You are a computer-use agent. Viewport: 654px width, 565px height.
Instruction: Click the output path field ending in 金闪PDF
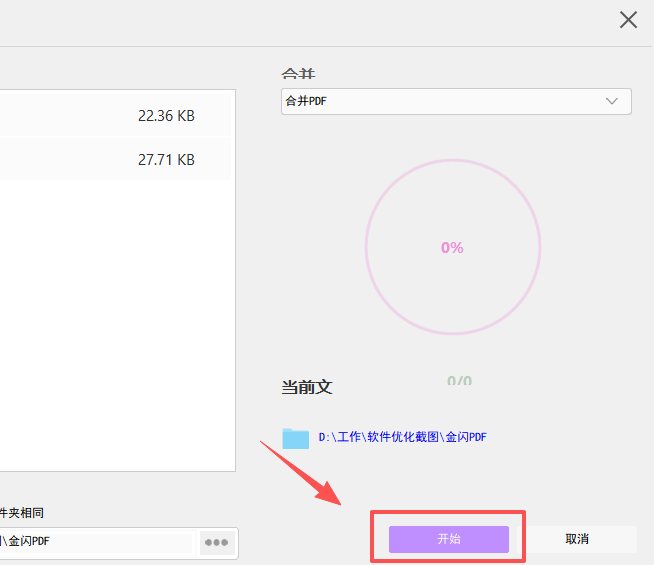pyautogui.click(x=95, y=542)
